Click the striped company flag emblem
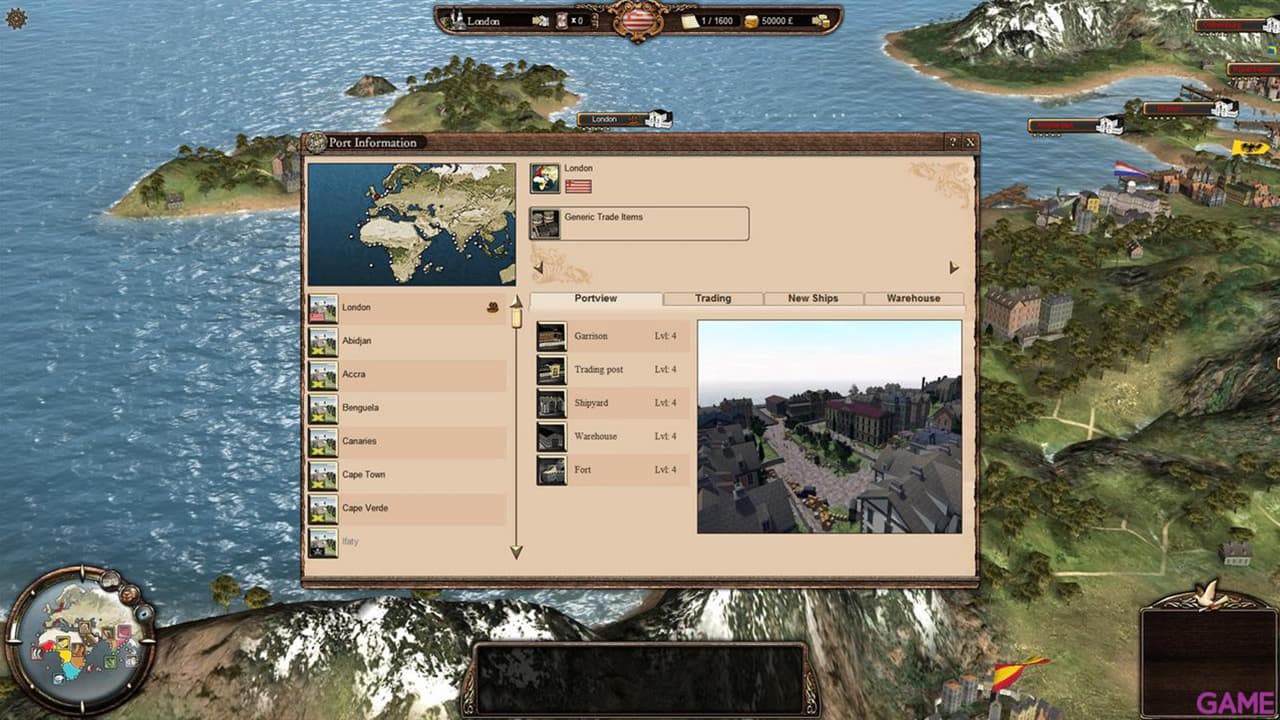This screenshot has height=720, width=1280. [x=638, y=19]
